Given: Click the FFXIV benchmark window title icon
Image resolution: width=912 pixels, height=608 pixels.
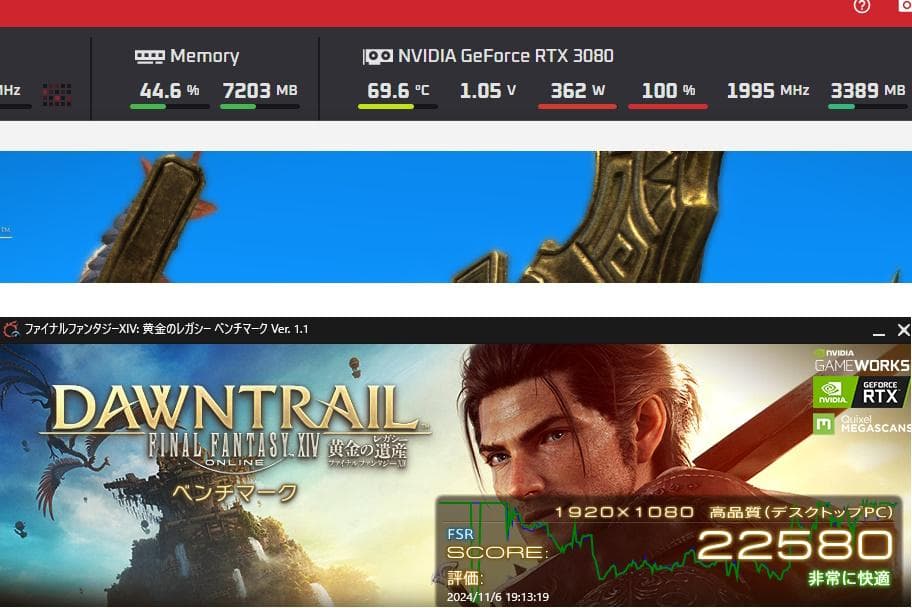Looking at the screenshot, I should click(11, 330).
